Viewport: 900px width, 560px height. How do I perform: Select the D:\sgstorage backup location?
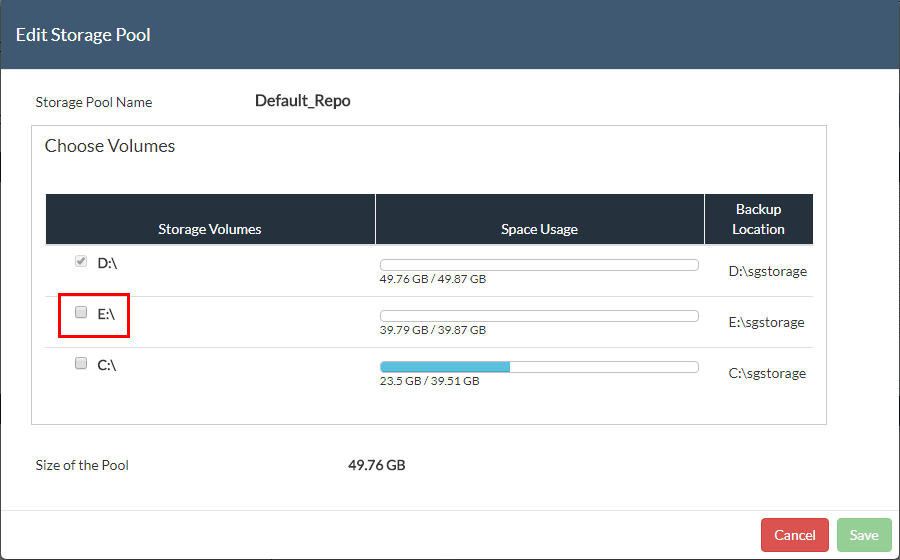(767, 271)
